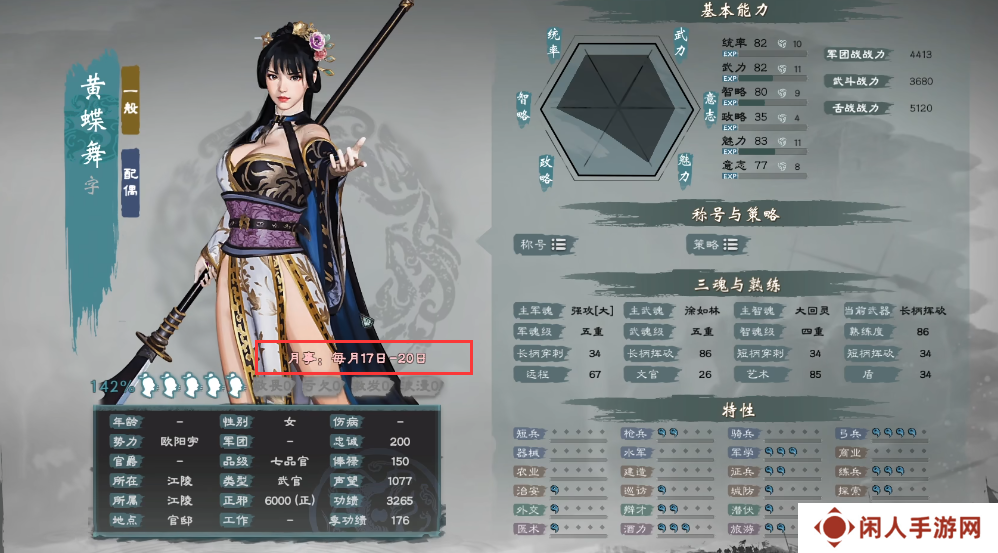Screen dimensions: 998x553
Task: Click the first swirl icon in the 弓兵 trait row
Action: point(876,433)
